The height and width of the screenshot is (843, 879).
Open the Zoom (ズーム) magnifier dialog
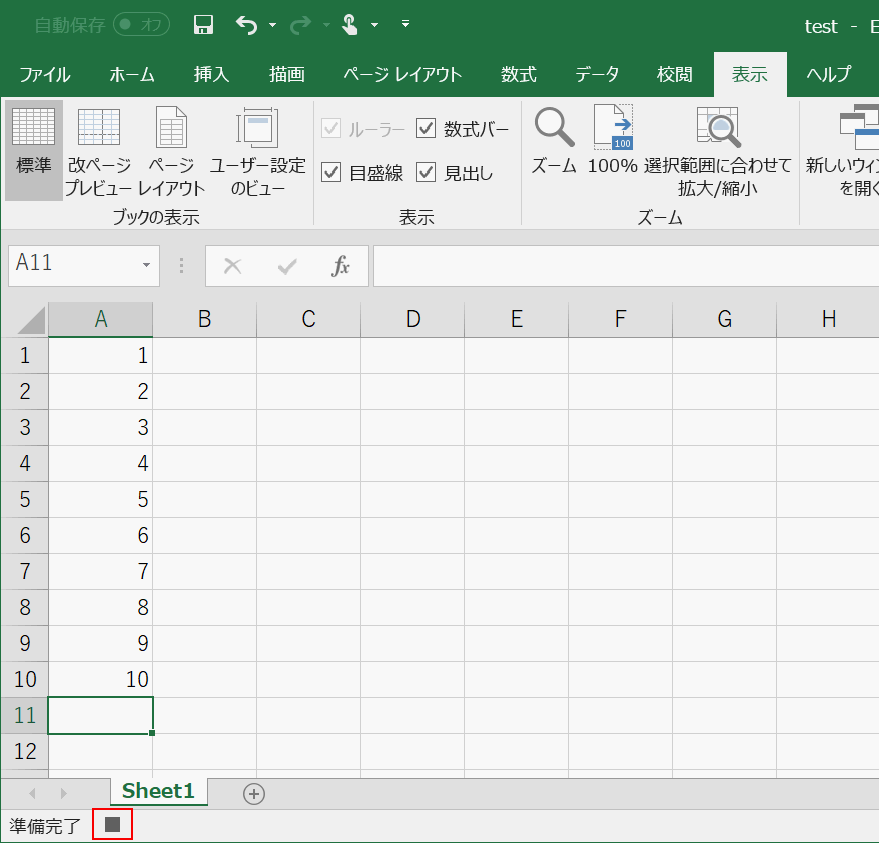pos(554,141)
